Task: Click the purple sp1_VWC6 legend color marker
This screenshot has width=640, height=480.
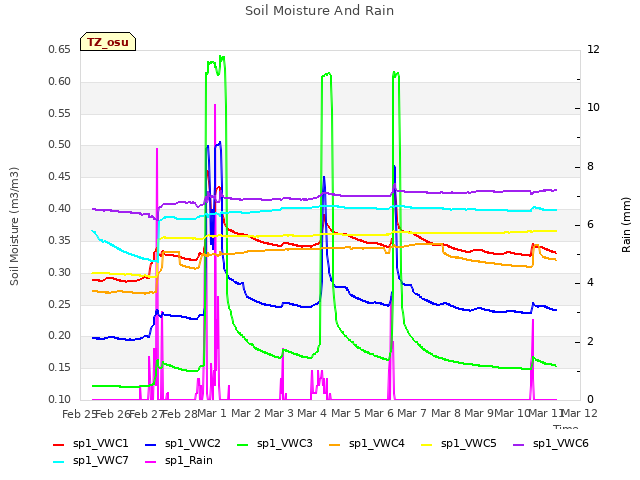Action: point(519,445)
